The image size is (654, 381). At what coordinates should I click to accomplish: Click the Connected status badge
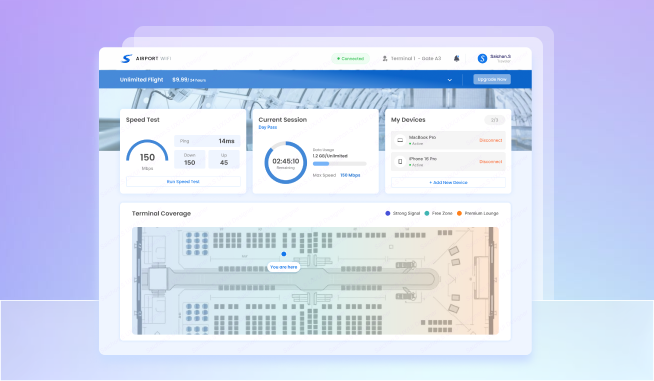click(350, 58)
